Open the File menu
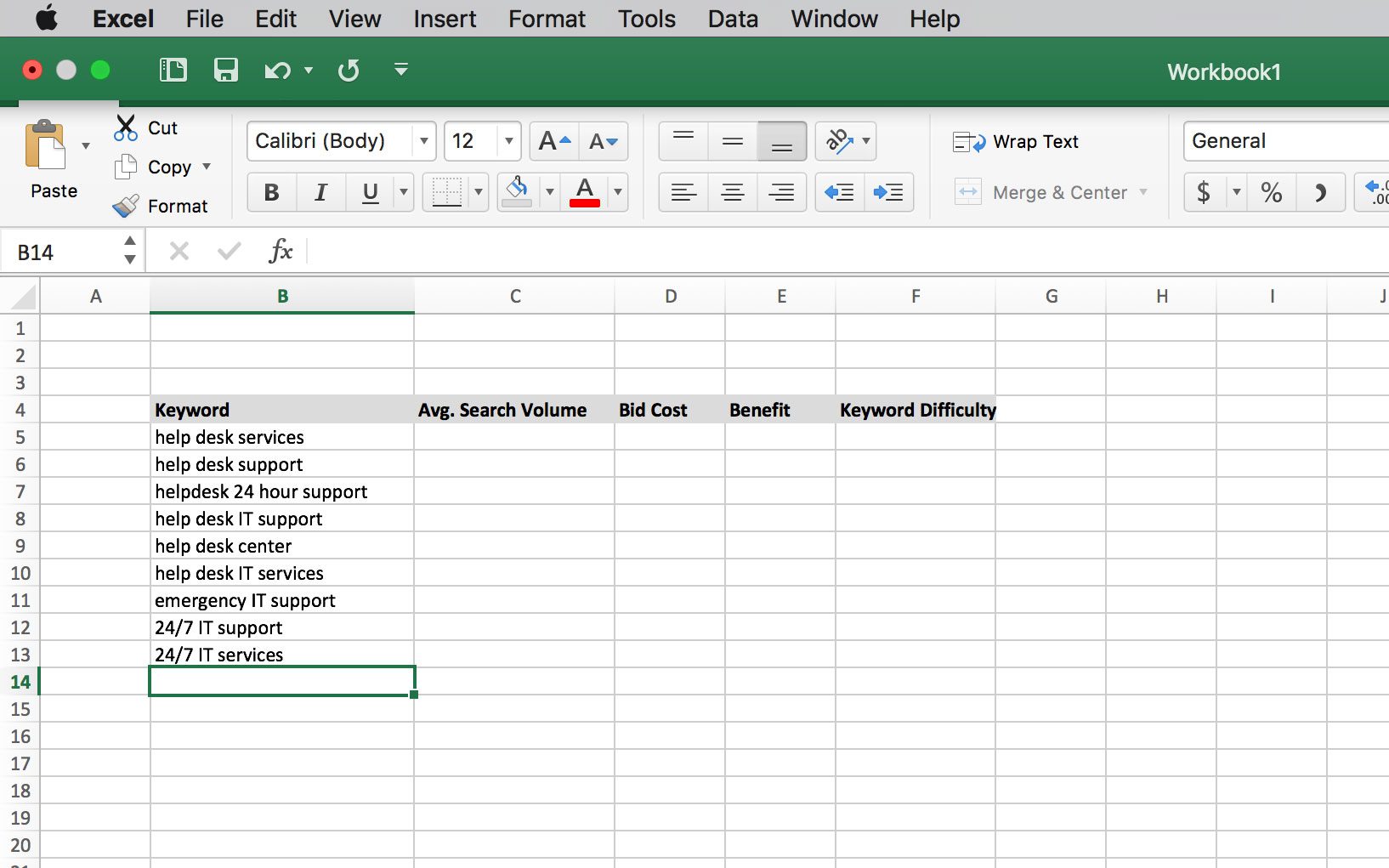Screen dimensions: 1389x868 [205, 19]
